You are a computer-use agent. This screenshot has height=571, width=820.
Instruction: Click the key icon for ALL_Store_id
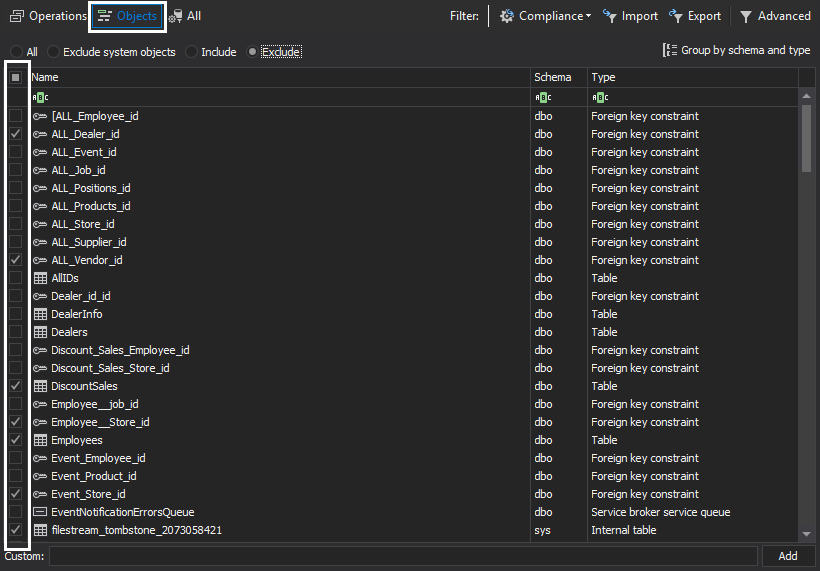40,224
